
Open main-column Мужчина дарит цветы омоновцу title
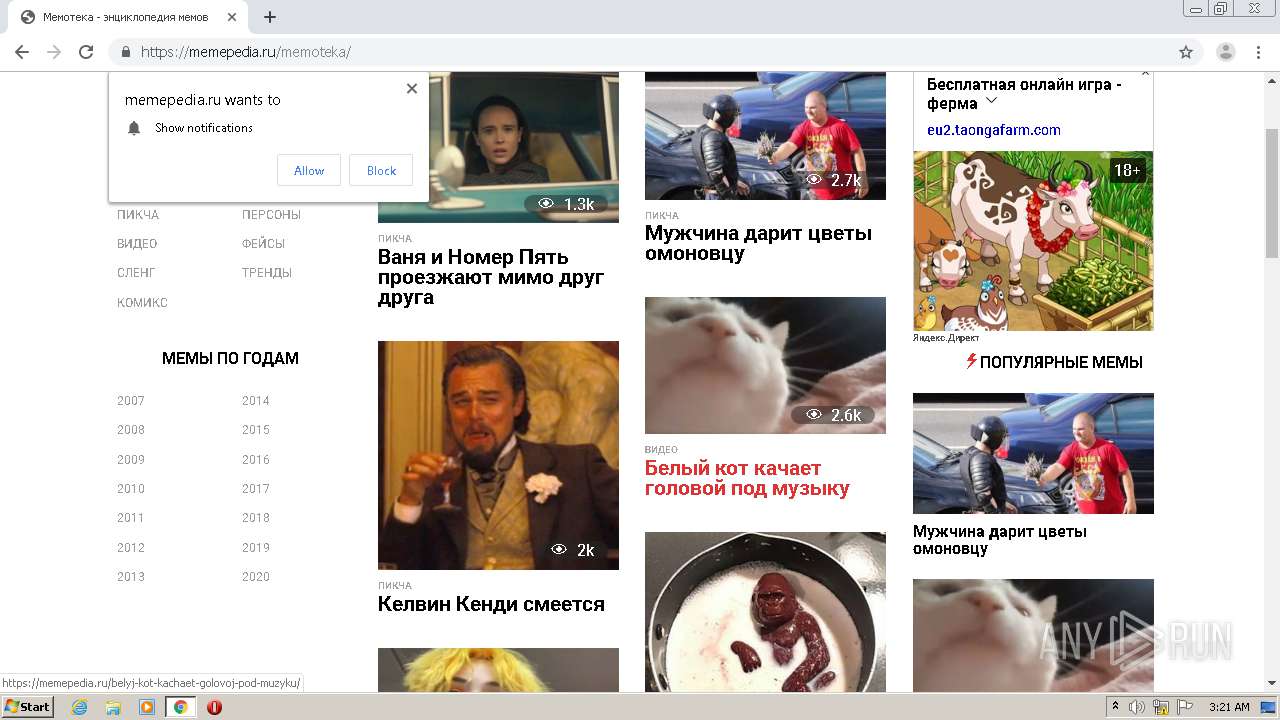[758, 243]
